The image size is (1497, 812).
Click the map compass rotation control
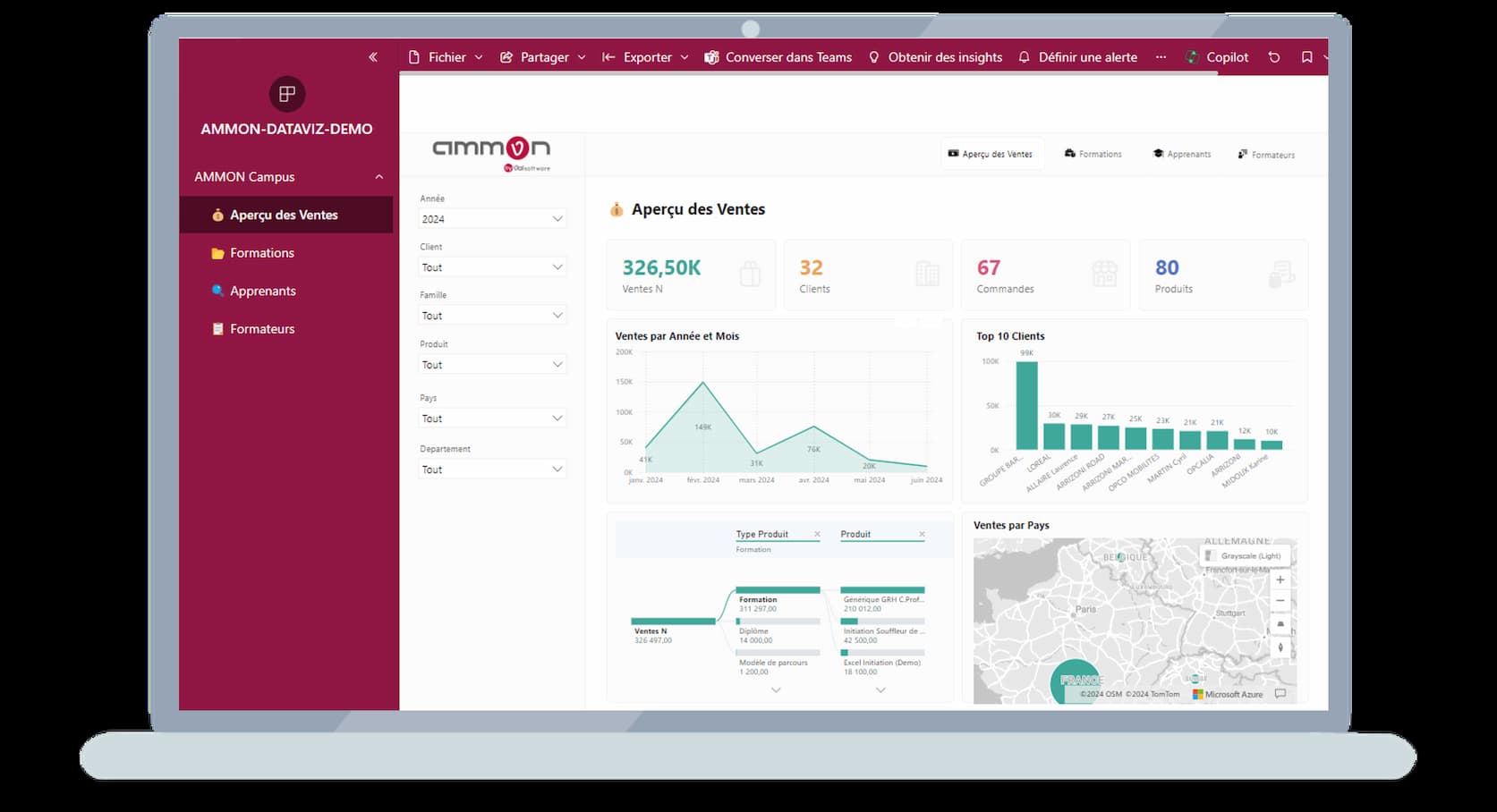point(1280,647)
